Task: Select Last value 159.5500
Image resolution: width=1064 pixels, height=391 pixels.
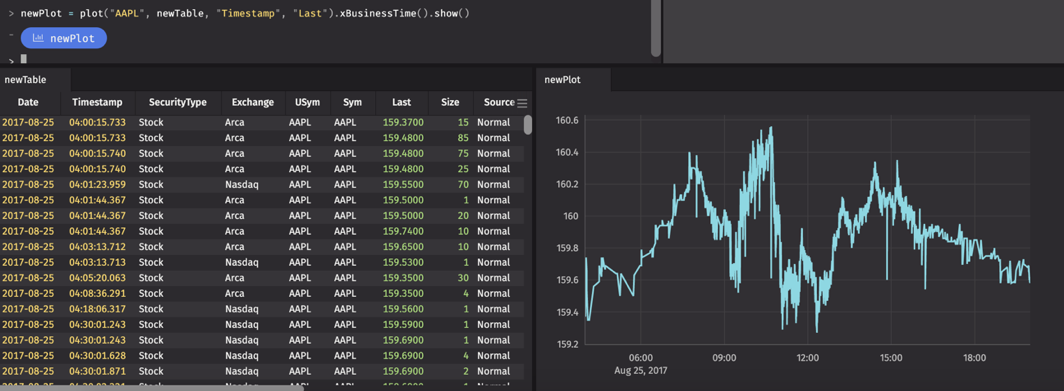Action: (403, 185)
